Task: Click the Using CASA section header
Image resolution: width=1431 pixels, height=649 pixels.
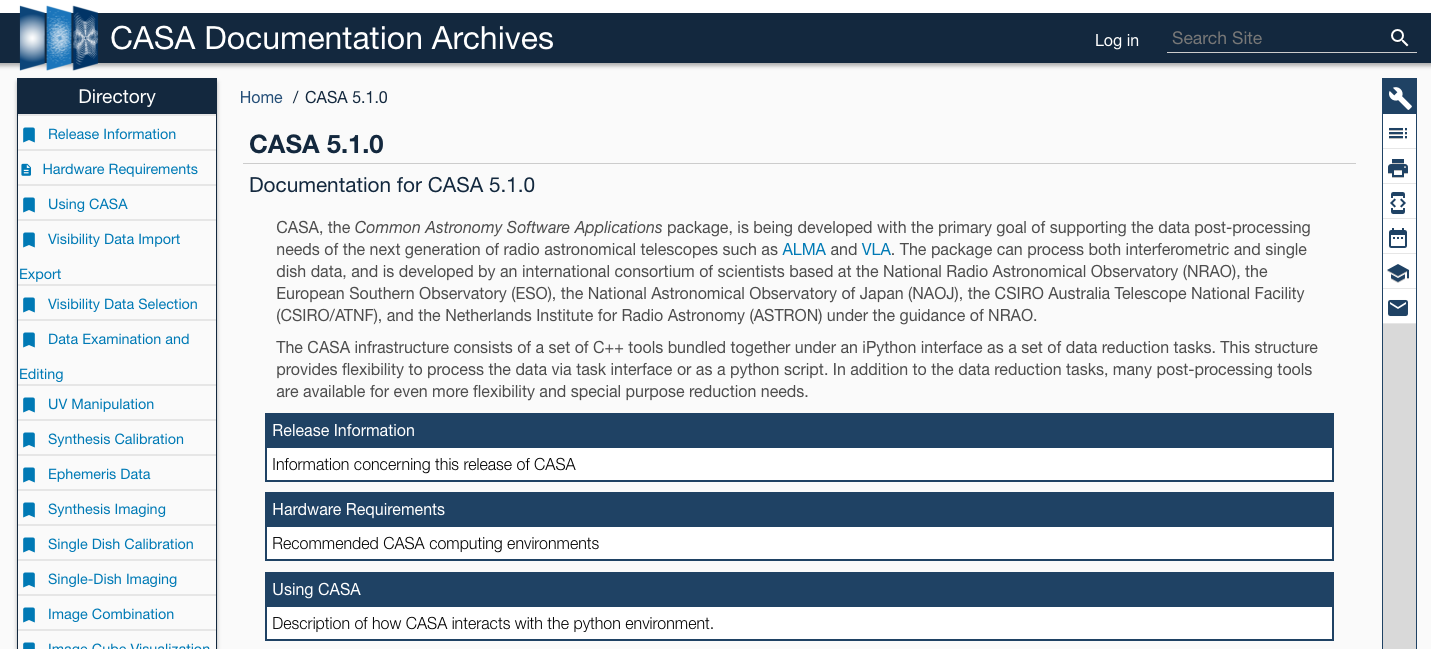Action: tap(317, 589)
